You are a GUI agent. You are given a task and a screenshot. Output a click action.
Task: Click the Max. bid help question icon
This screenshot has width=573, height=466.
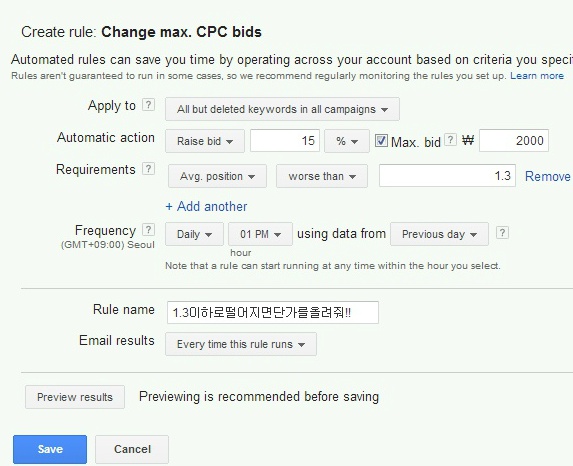click(451, 140)
